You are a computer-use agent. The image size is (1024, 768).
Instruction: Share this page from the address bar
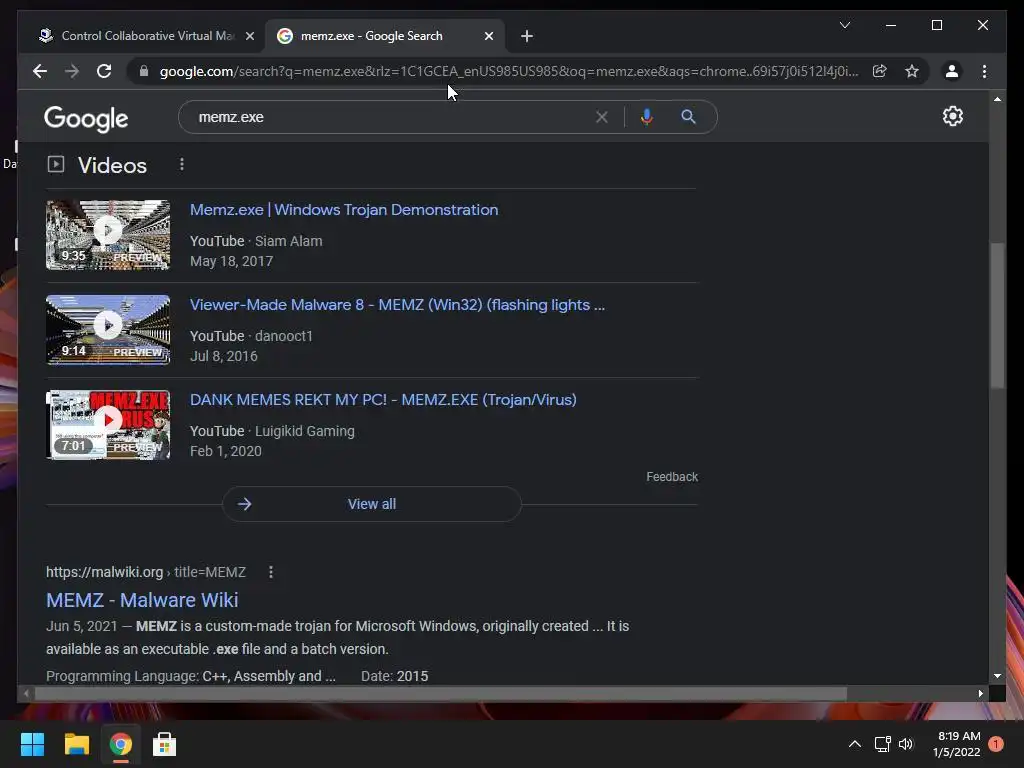pyautogui.click(x=880, y=71)
